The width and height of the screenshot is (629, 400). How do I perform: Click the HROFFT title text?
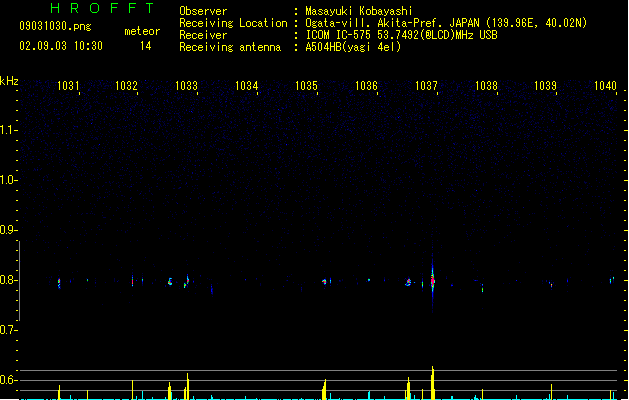click(x=103, y=8)
